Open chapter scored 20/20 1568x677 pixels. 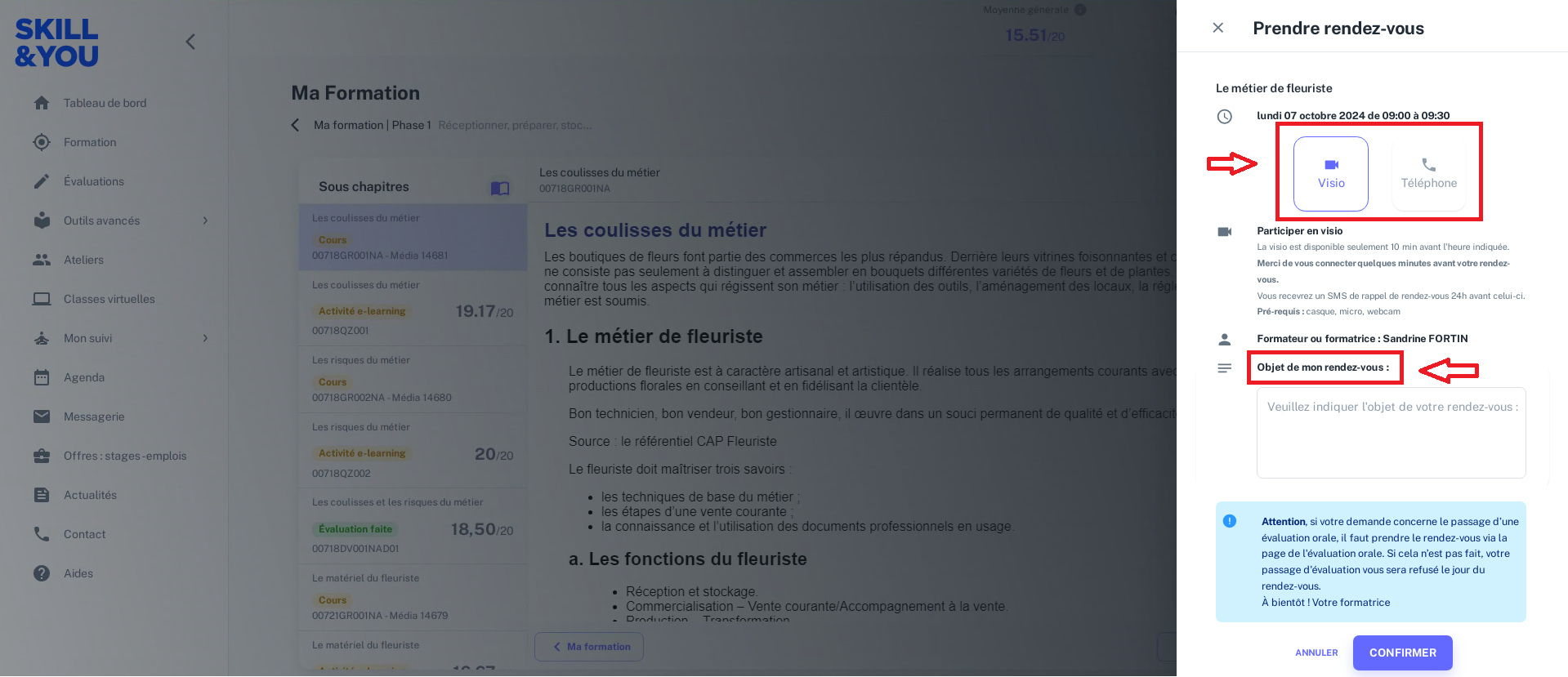click(413, 450)
